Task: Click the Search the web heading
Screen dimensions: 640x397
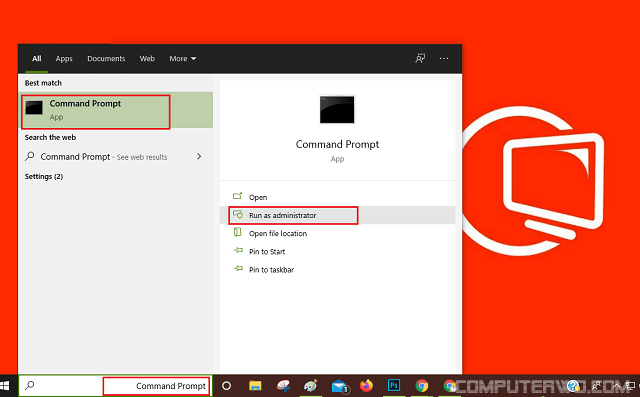Action: tap(50, 138)
